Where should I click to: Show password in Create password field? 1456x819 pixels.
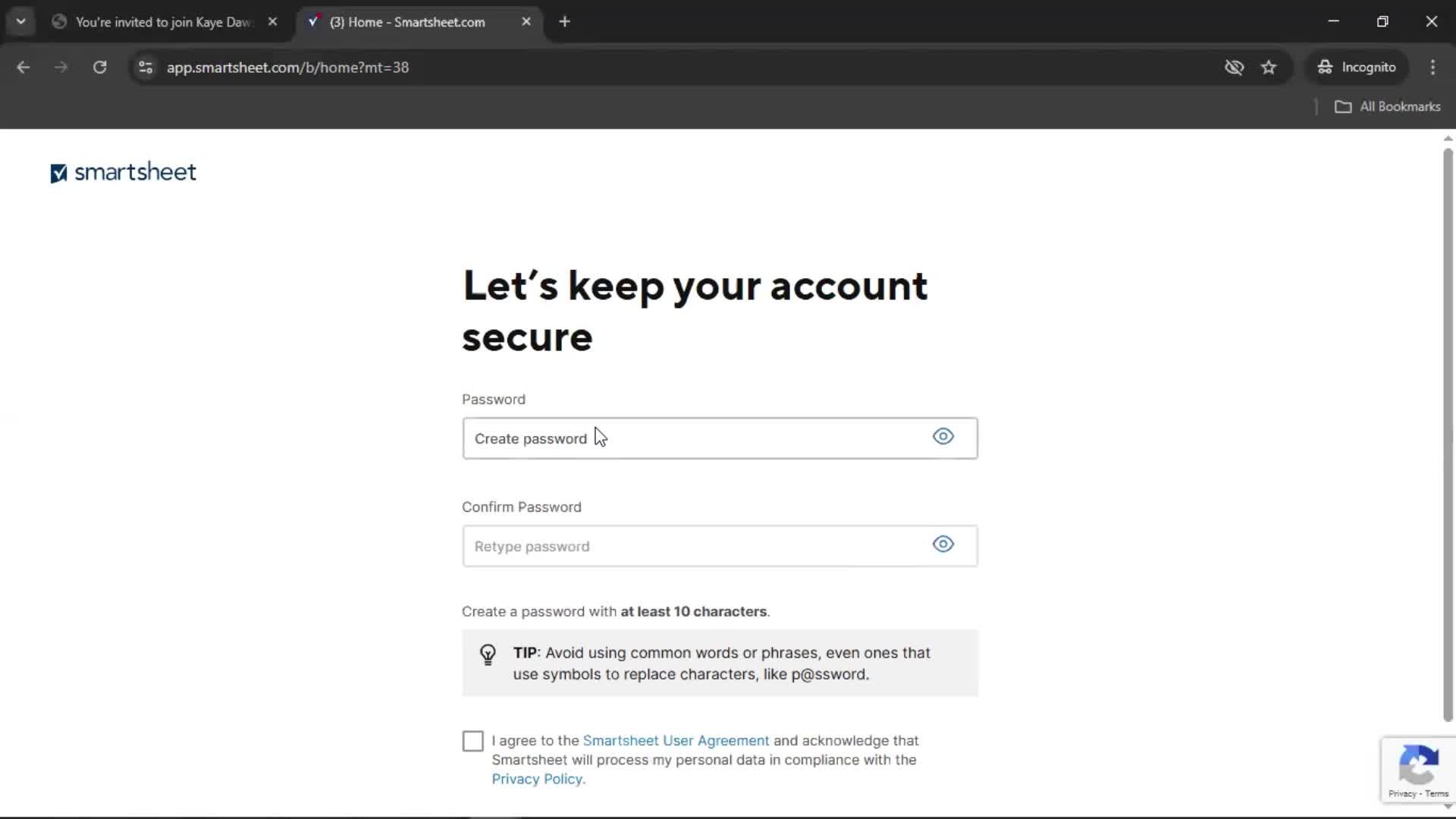click(x=943, y=437)
